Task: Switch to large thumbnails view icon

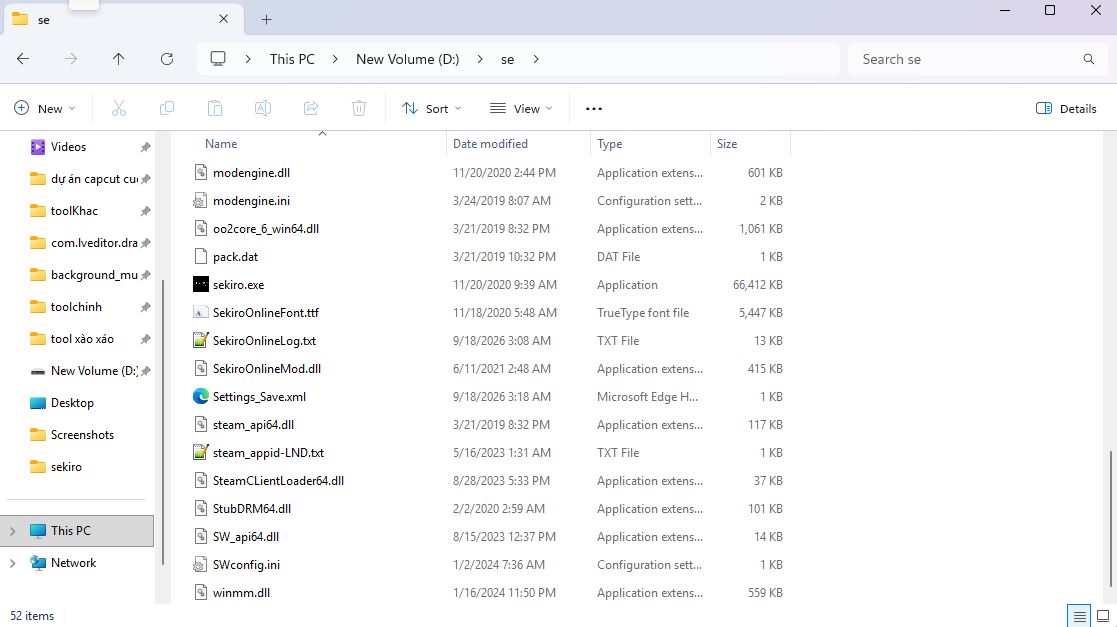Action: 1103,616
